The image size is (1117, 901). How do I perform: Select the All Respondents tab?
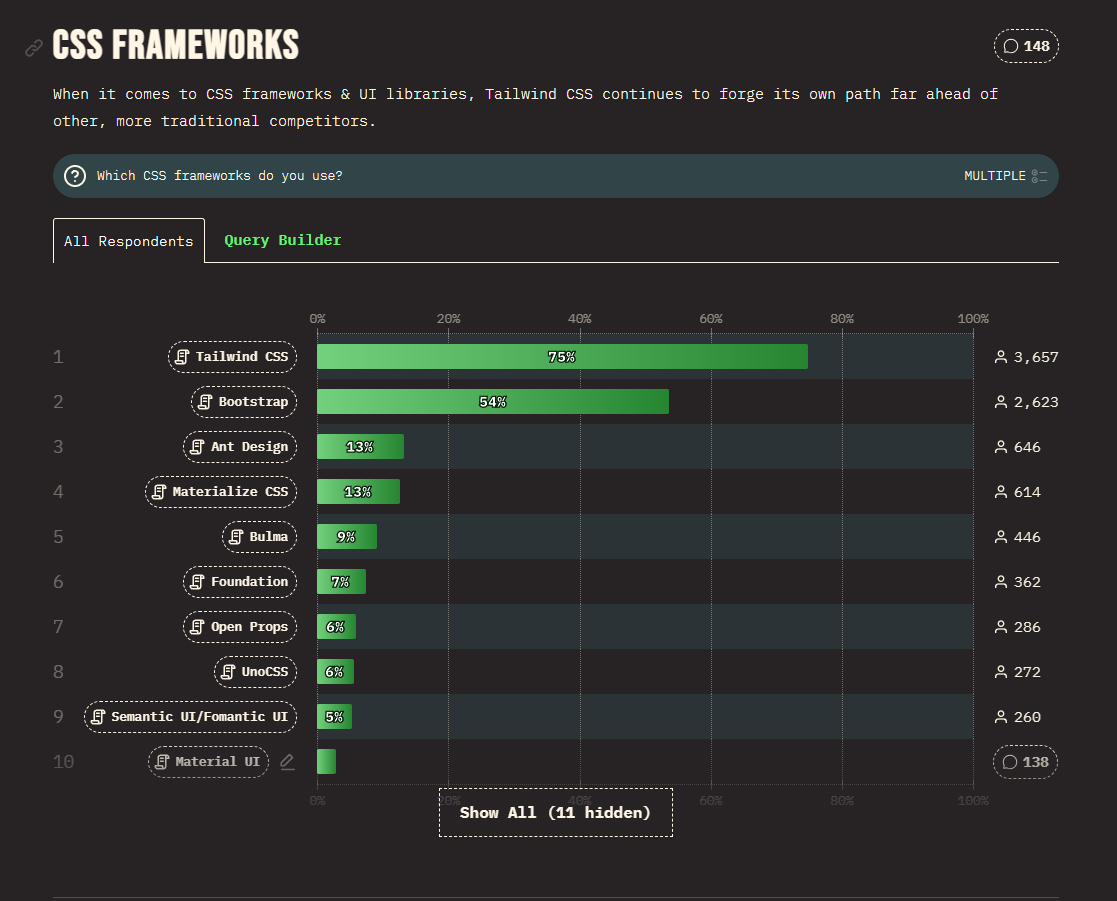[x=129, y=241]
